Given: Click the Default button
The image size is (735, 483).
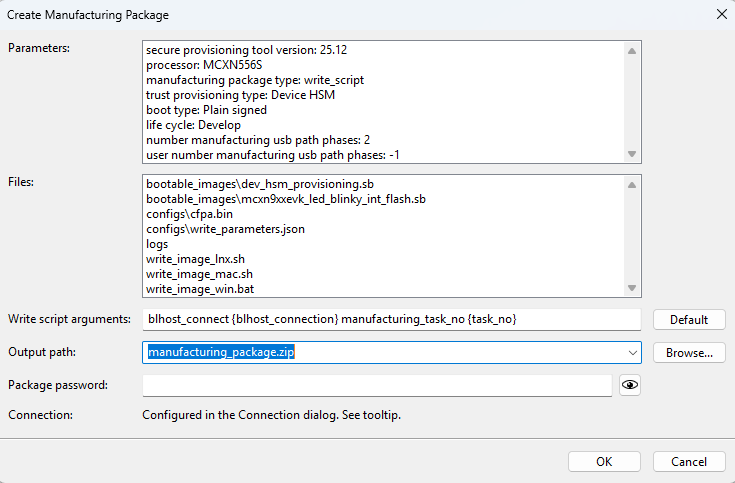Looking at the screenshot, I should pos(689,319).
